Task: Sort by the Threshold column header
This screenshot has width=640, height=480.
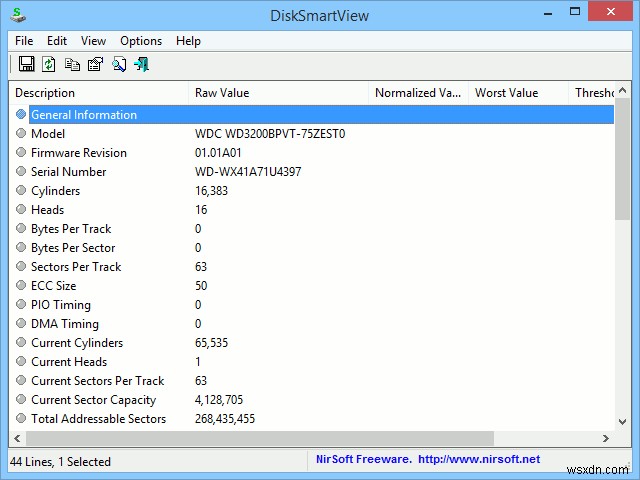Action: (591, 93)
